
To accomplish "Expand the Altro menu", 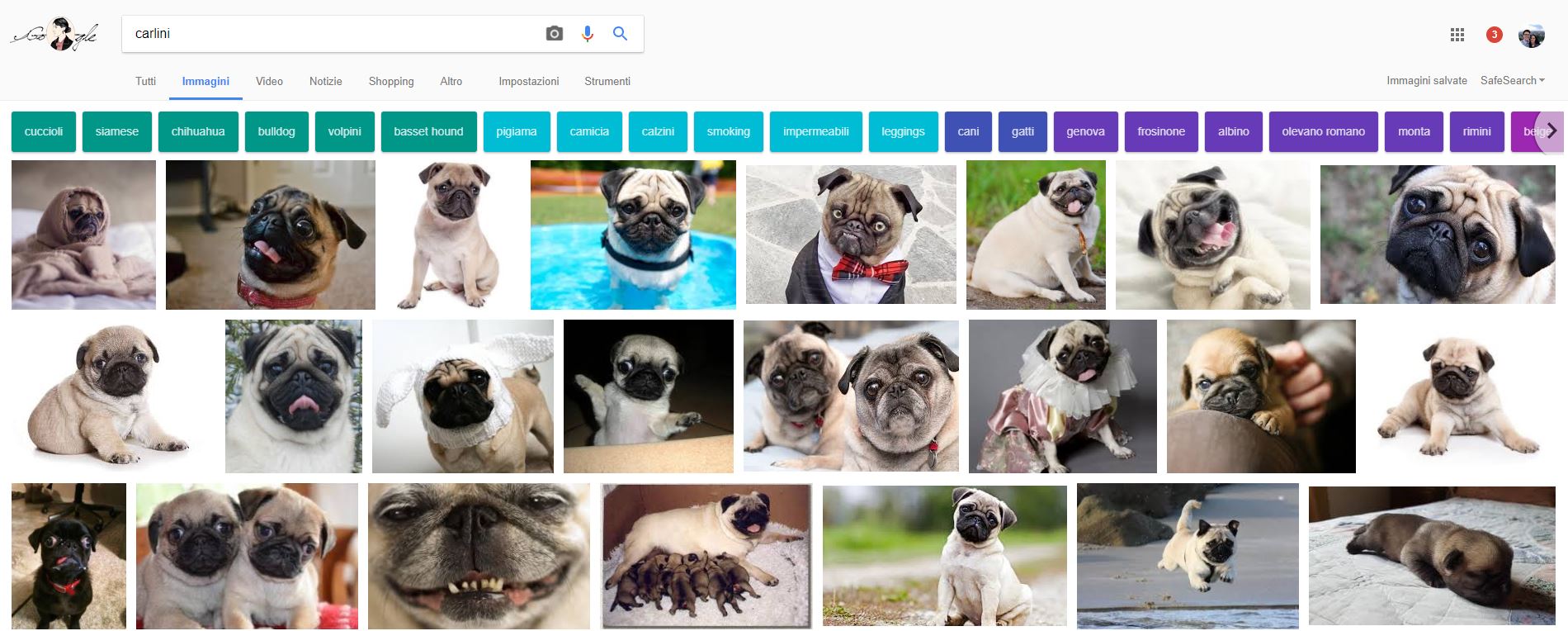I will [451, 81].
